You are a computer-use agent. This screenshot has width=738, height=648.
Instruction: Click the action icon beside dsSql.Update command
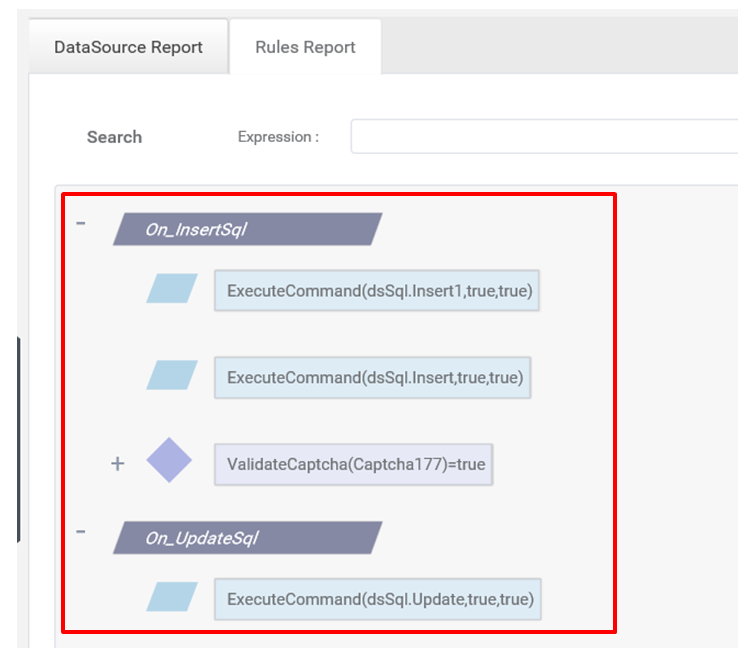pos(172,597)
